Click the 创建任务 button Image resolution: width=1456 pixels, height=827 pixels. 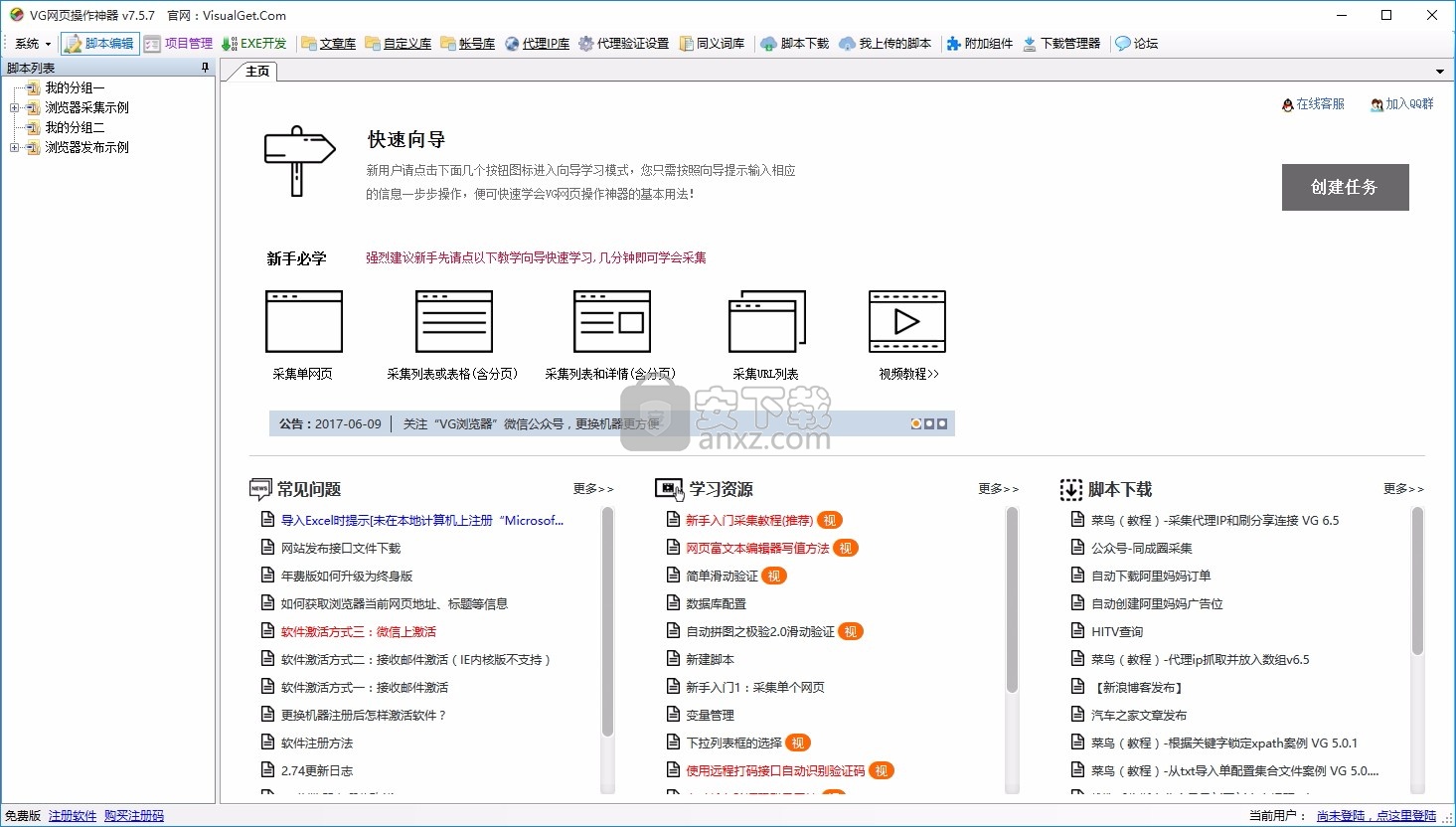(x=1345, y=187)
